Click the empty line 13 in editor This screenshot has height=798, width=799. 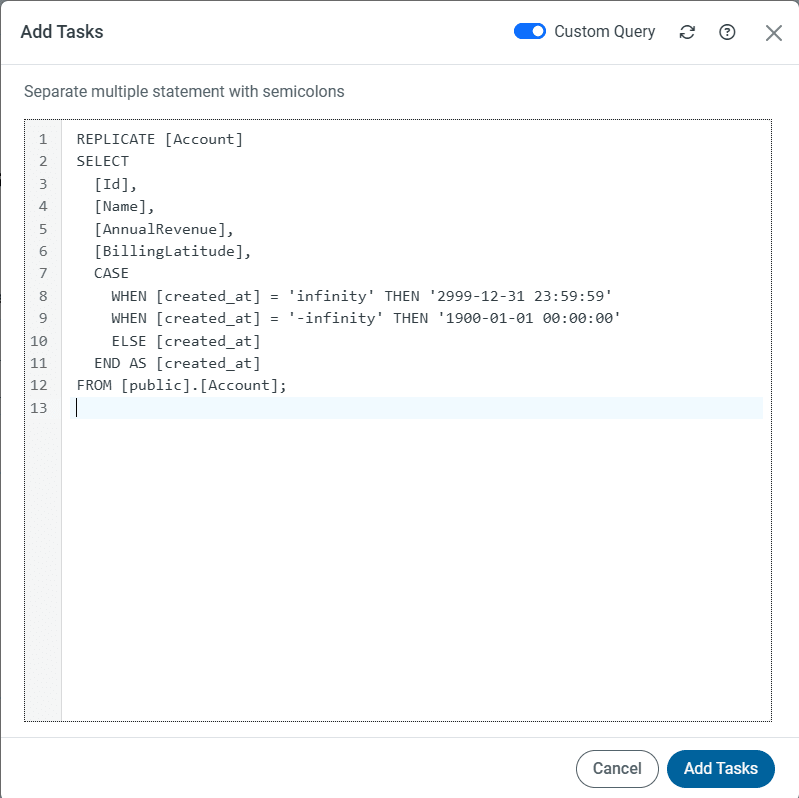click(400, 408)
